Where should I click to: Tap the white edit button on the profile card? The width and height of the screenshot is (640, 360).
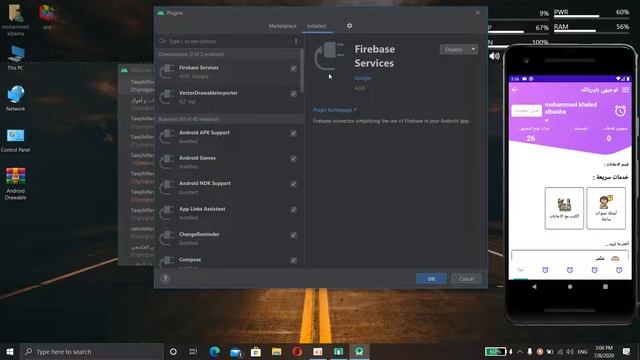(527, 111)
